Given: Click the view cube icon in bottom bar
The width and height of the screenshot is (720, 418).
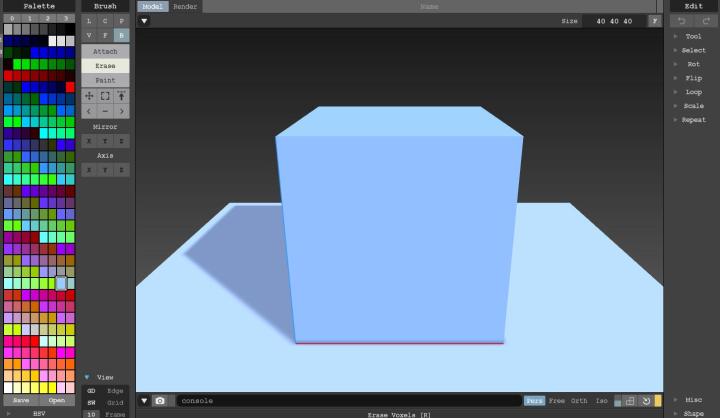Looking at the screenshot, I should click(x=630, y=401).
